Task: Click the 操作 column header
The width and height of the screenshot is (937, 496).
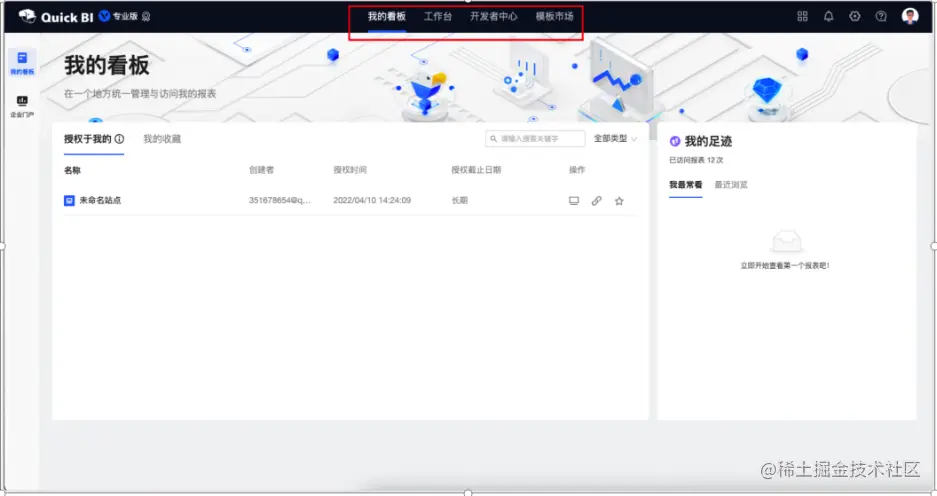Action: [577, 170]
